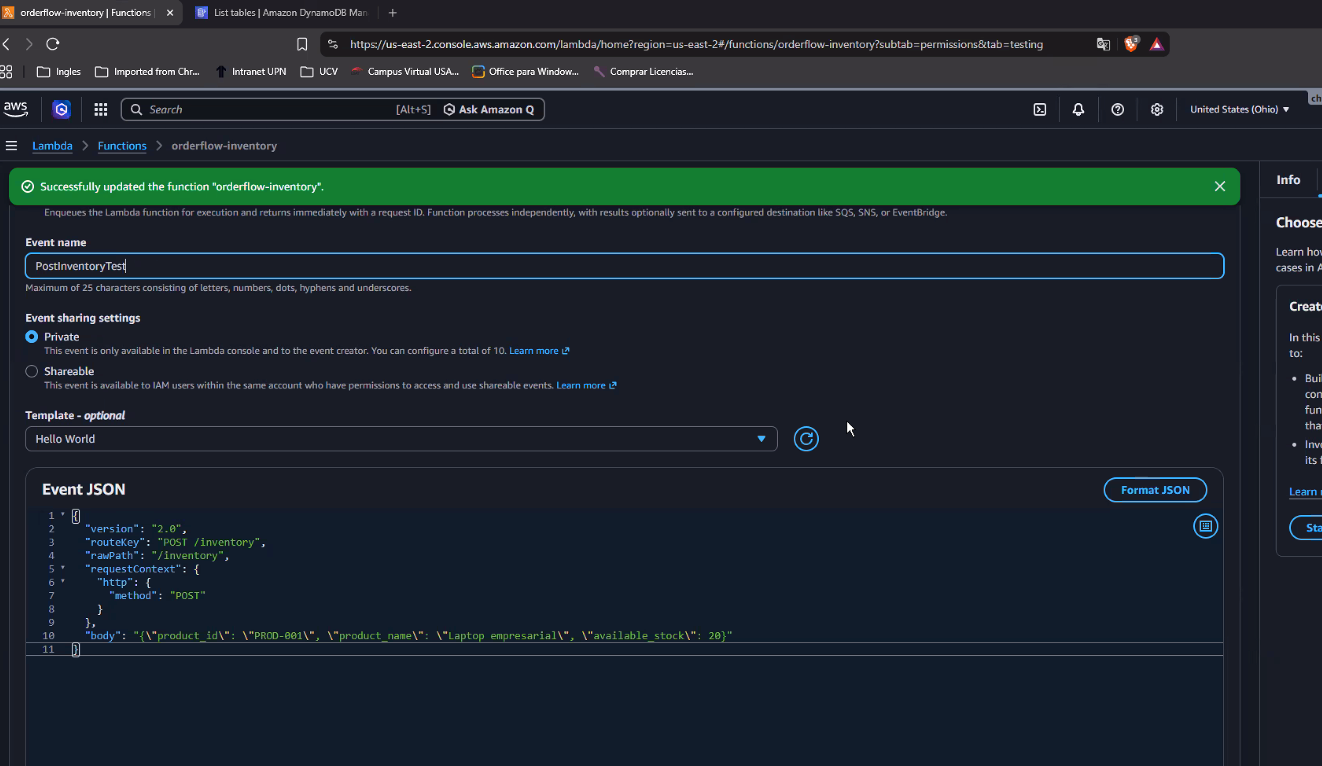1322x766 pixels.
Task: Go to Lambda via the breadcrumb link
Action: [x=52, y=146]
